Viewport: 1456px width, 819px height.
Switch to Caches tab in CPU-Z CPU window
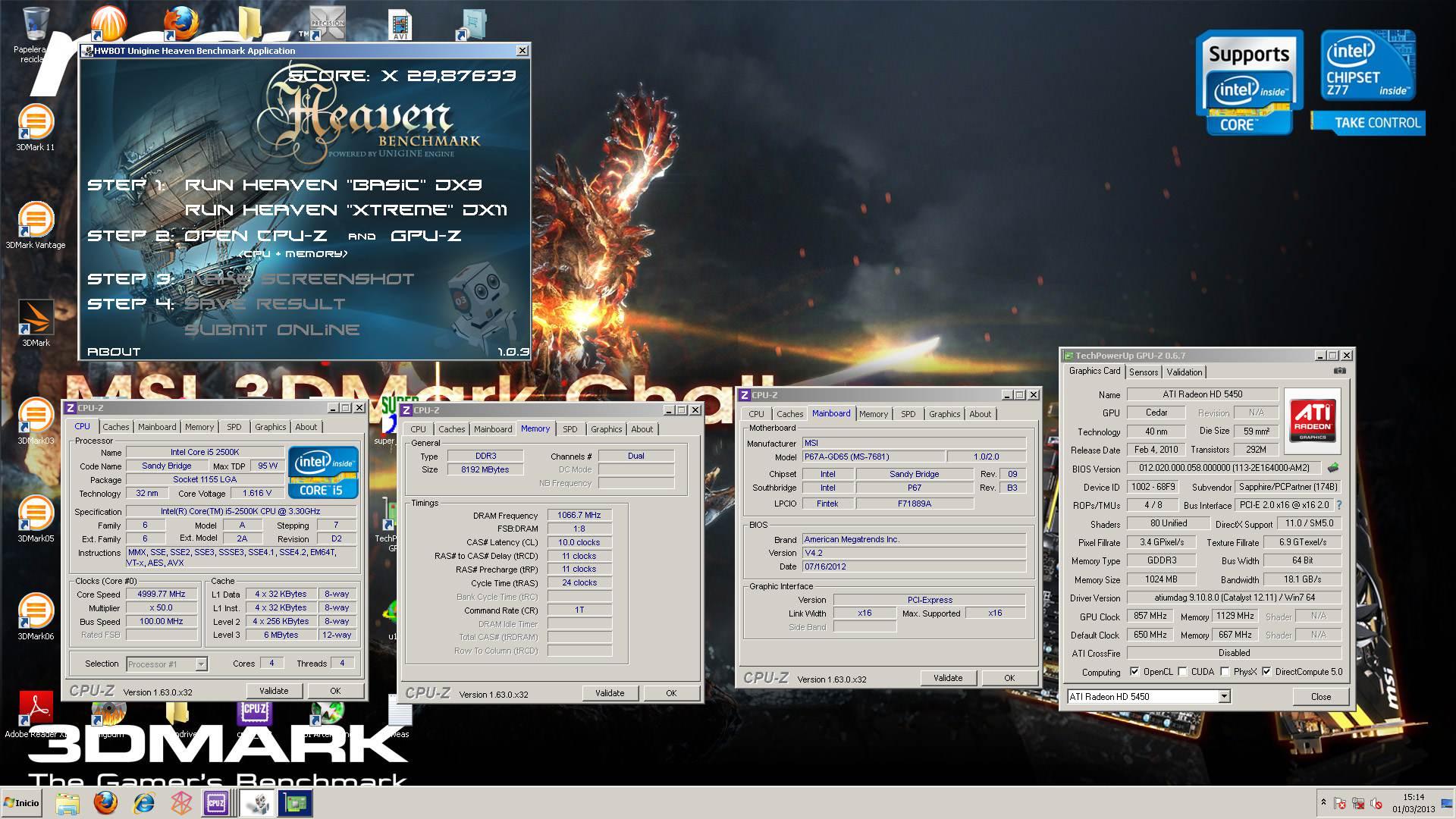pyautogui.click(x=116, y=427)
